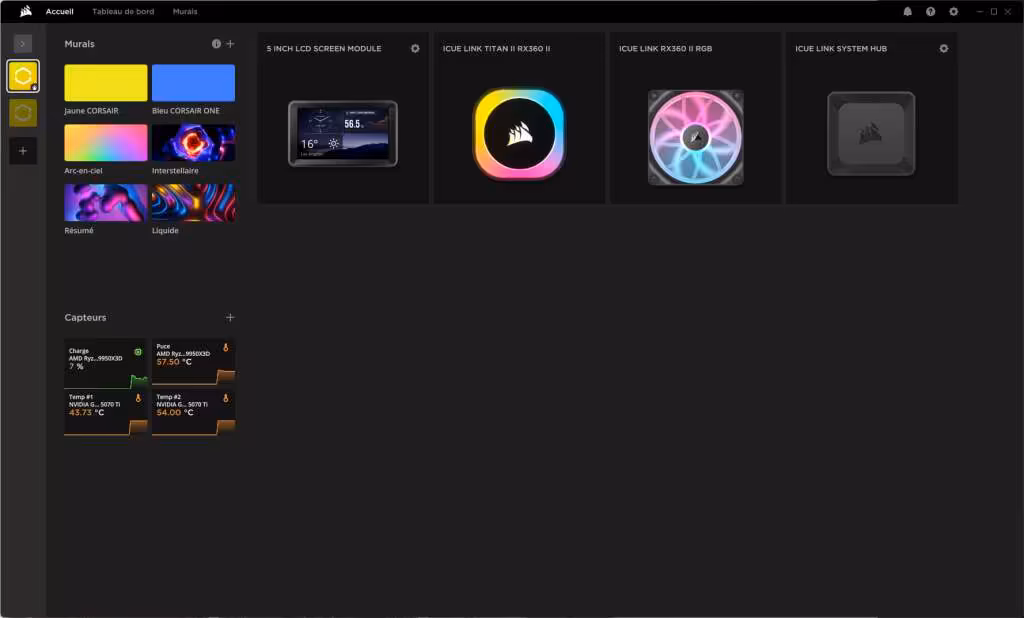Click the Capteurs section heading
Viewport: 1024px width, 618px height.
85,317
